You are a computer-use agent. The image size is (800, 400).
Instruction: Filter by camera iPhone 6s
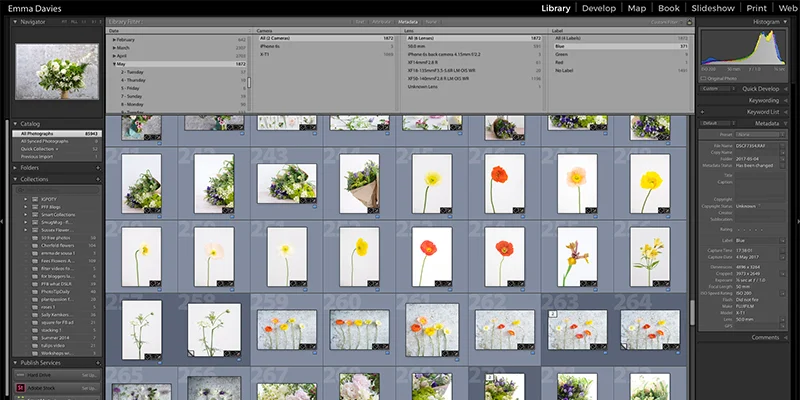point(326,46)
